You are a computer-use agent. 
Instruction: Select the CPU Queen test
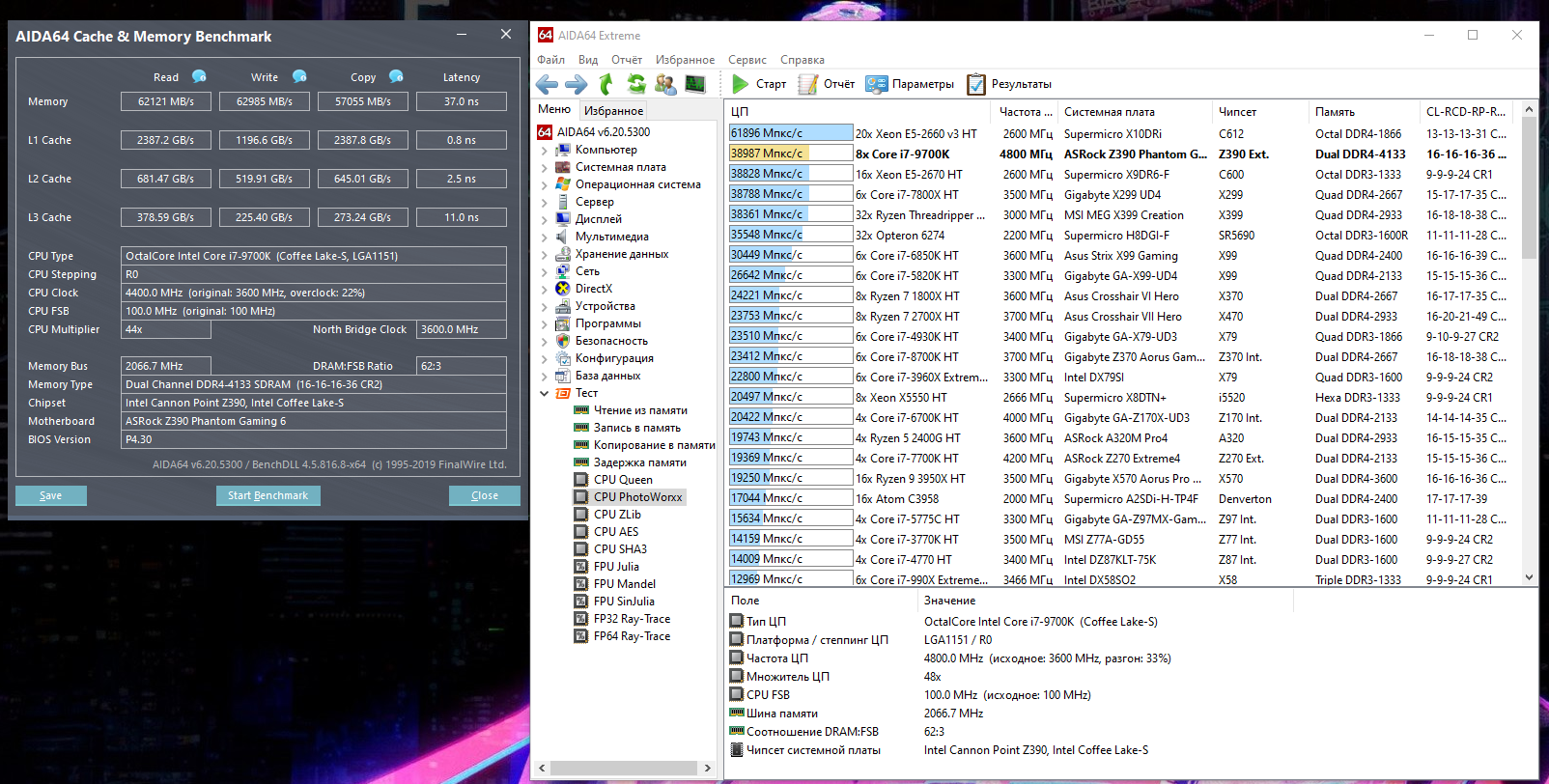point(623,480)
